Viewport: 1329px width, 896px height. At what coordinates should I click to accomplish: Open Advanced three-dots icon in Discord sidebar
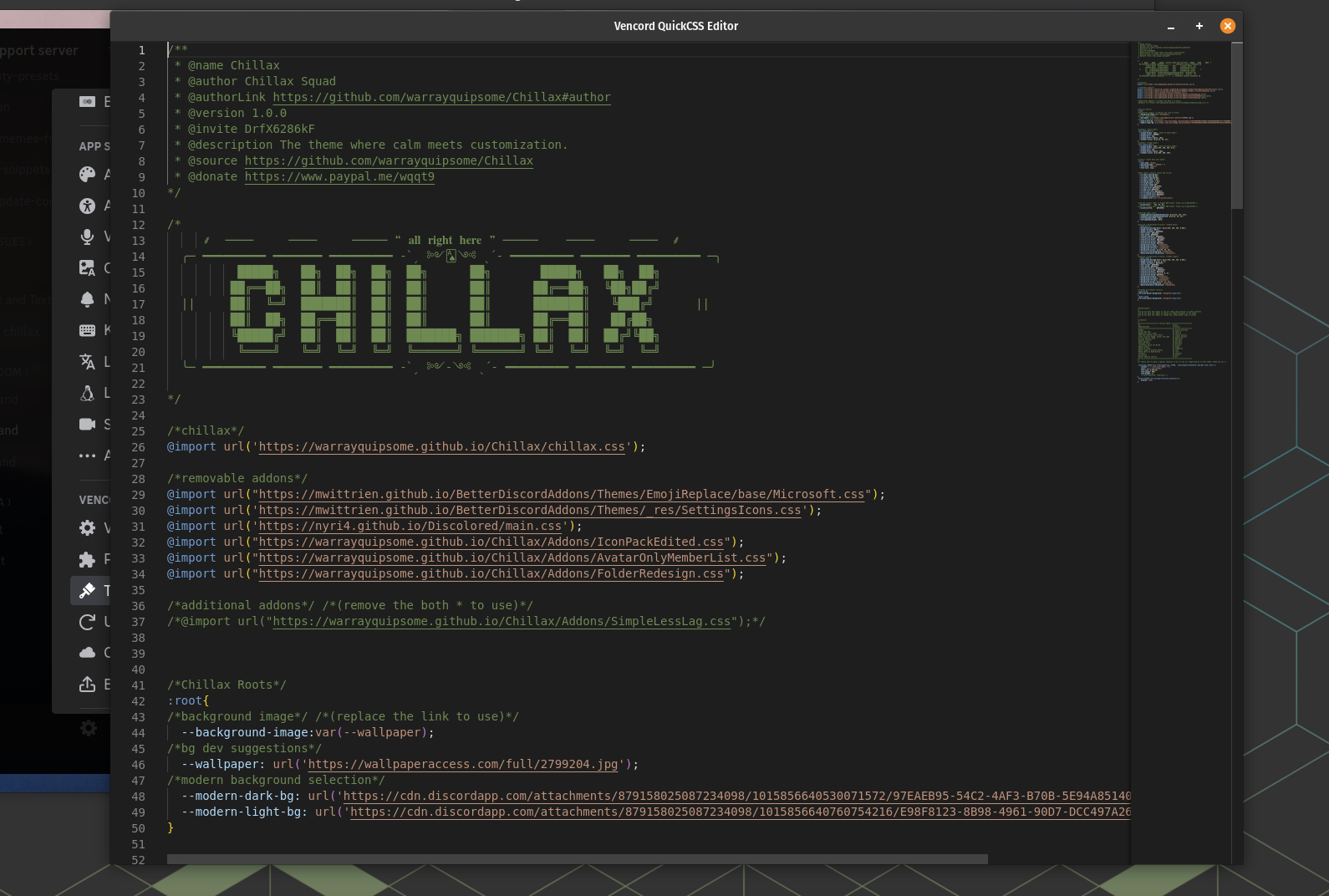click(87, 456)
